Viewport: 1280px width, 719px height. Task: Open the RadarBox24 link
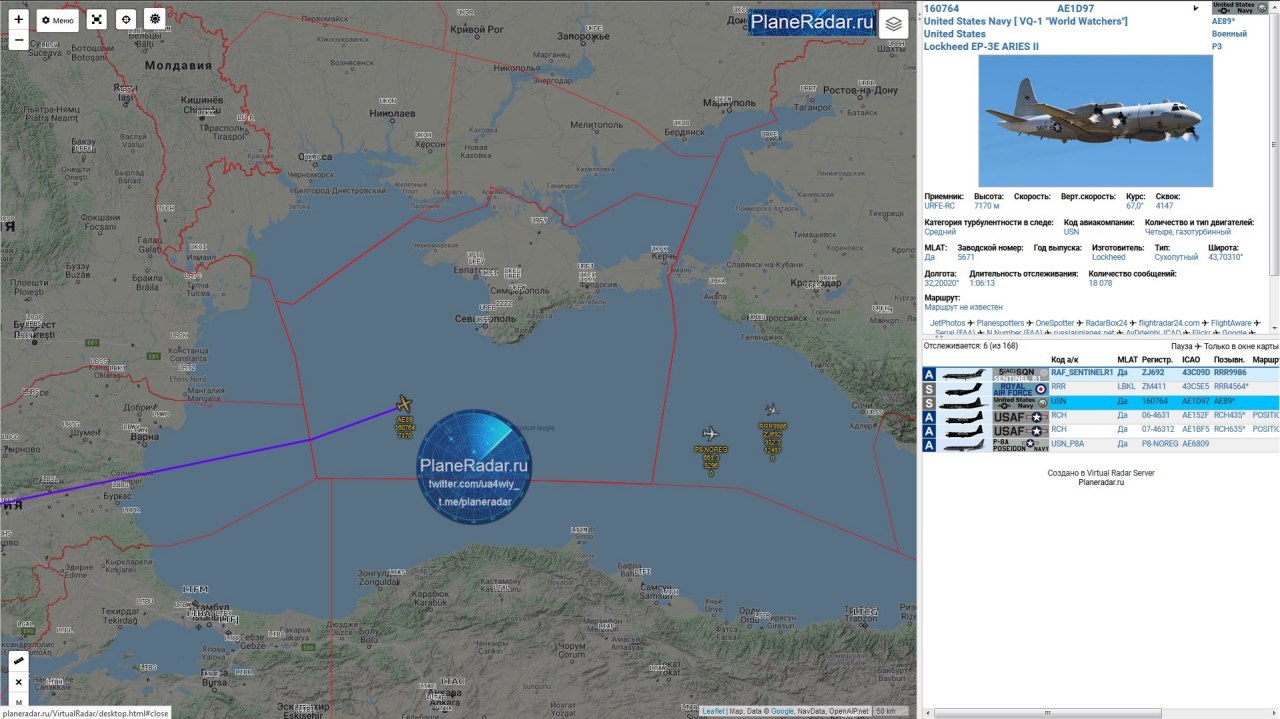[x=1106, y=323]
